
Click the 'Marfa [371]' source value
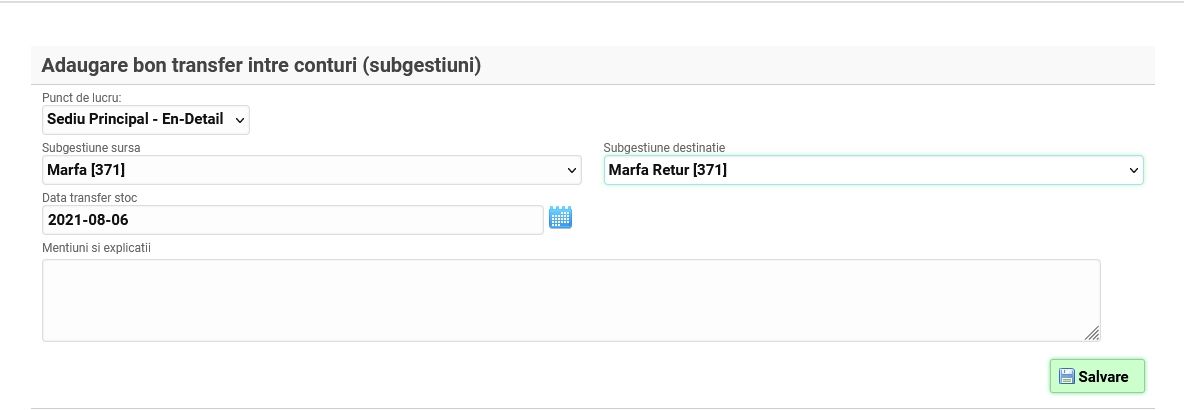click(86, 170)
